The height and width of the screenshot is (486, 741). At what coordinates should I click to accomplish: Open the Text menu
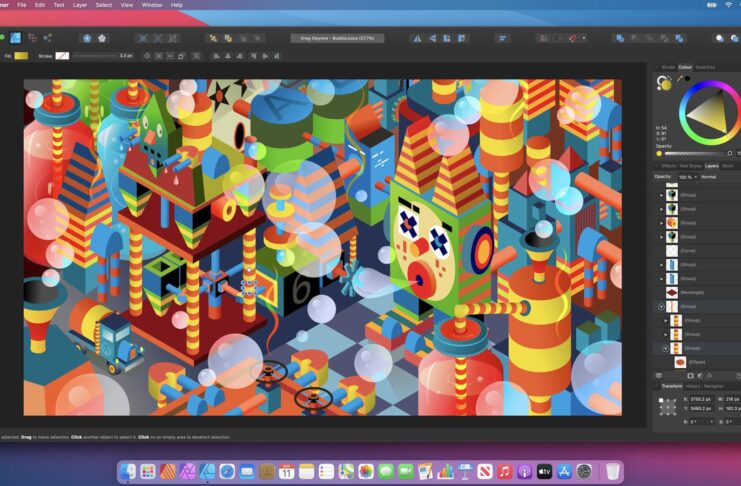point(59,5)
